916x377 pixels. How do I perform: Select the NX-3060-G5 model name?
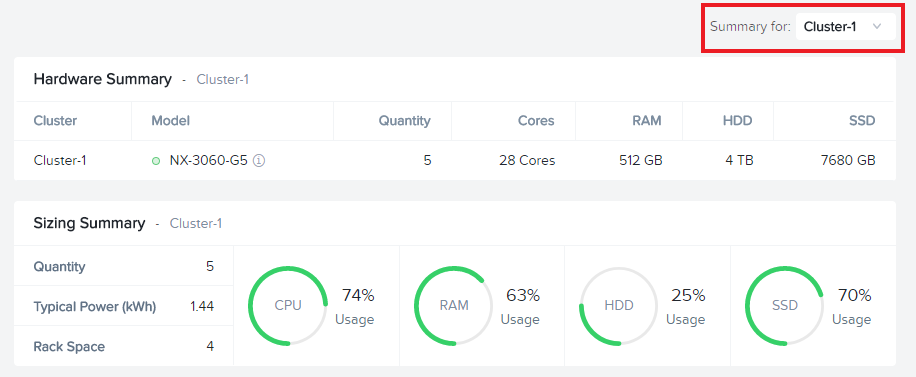(x=209, y=160)
